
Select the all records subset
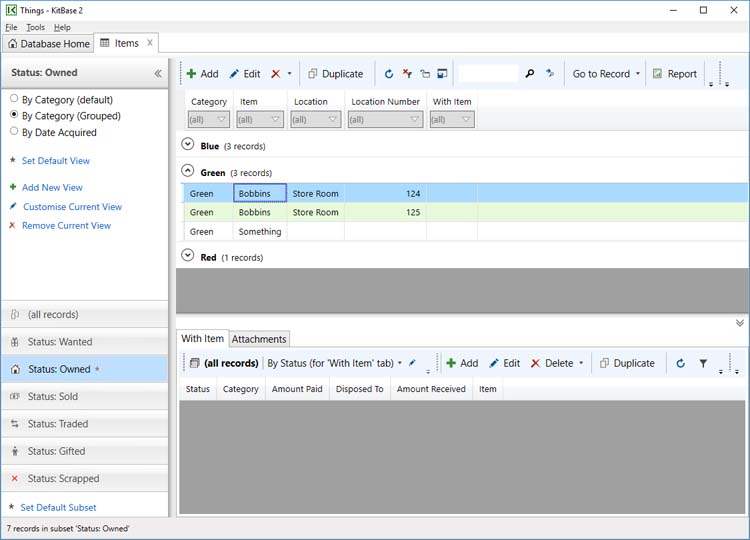tap(85, 314)
